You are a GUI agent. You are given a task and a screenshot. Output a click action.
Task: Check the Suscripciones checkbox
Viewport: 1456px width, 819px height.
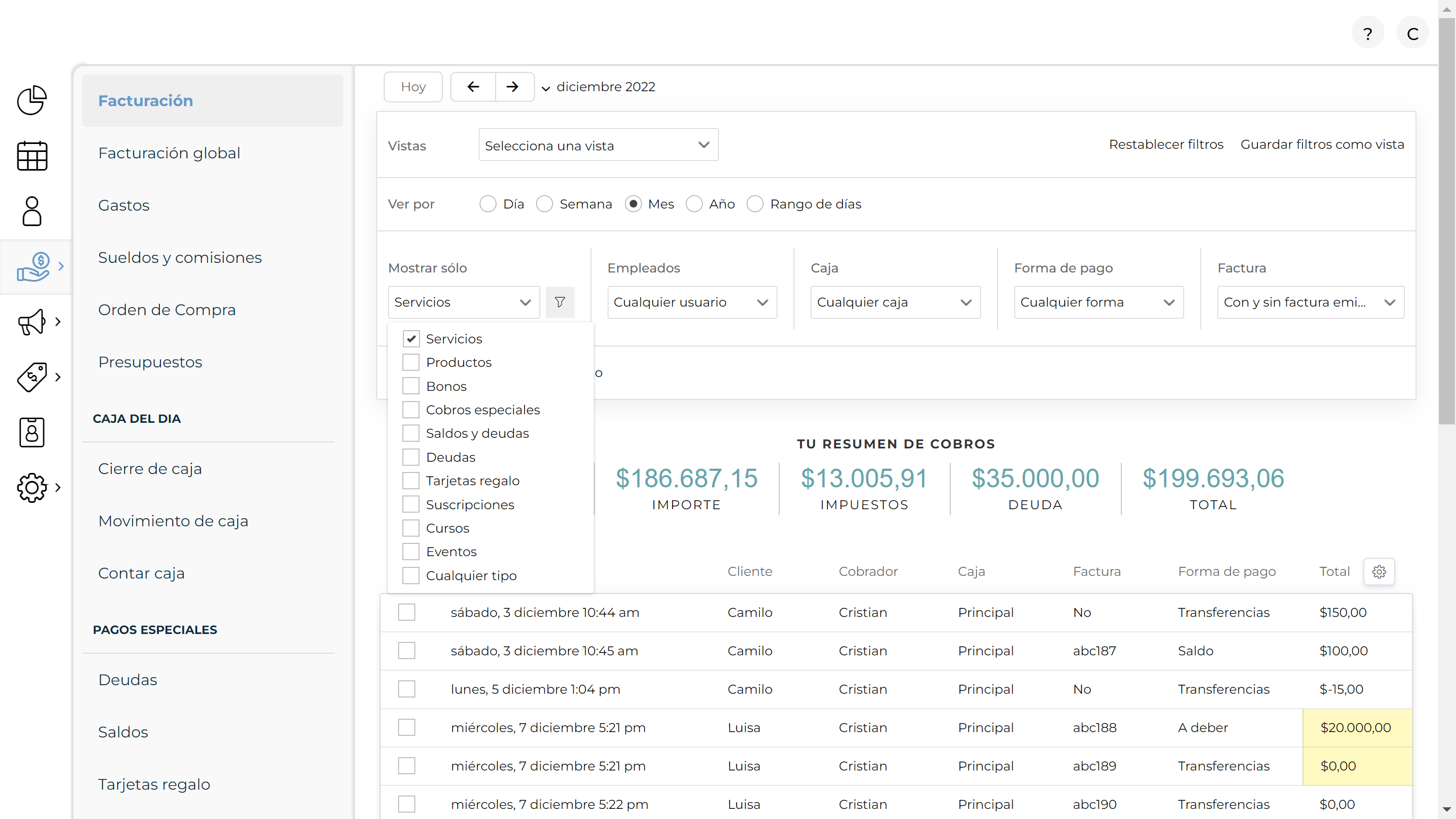411,504
